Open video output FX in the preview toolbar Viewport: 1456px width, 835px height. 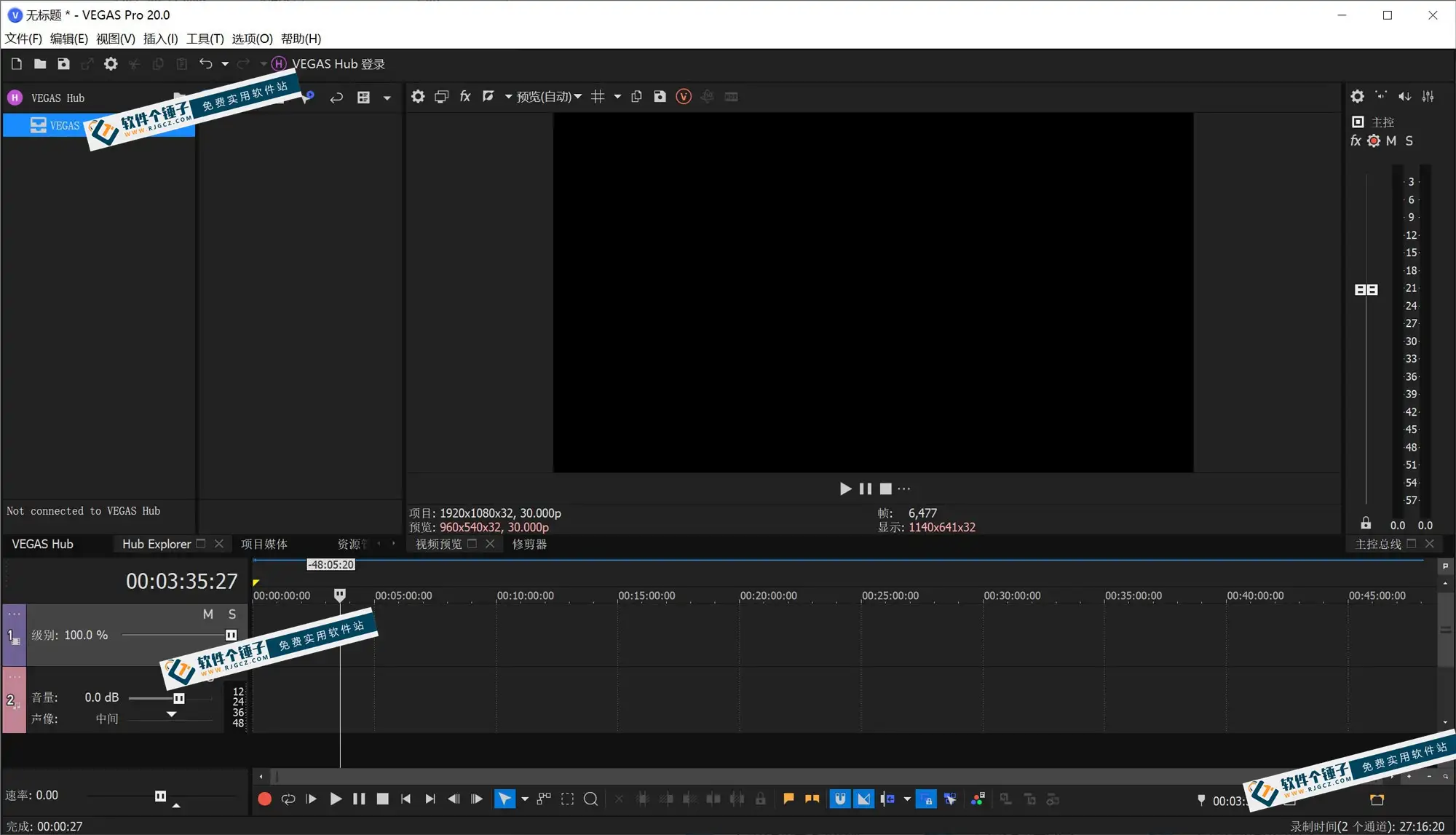(x=465, y=96)
